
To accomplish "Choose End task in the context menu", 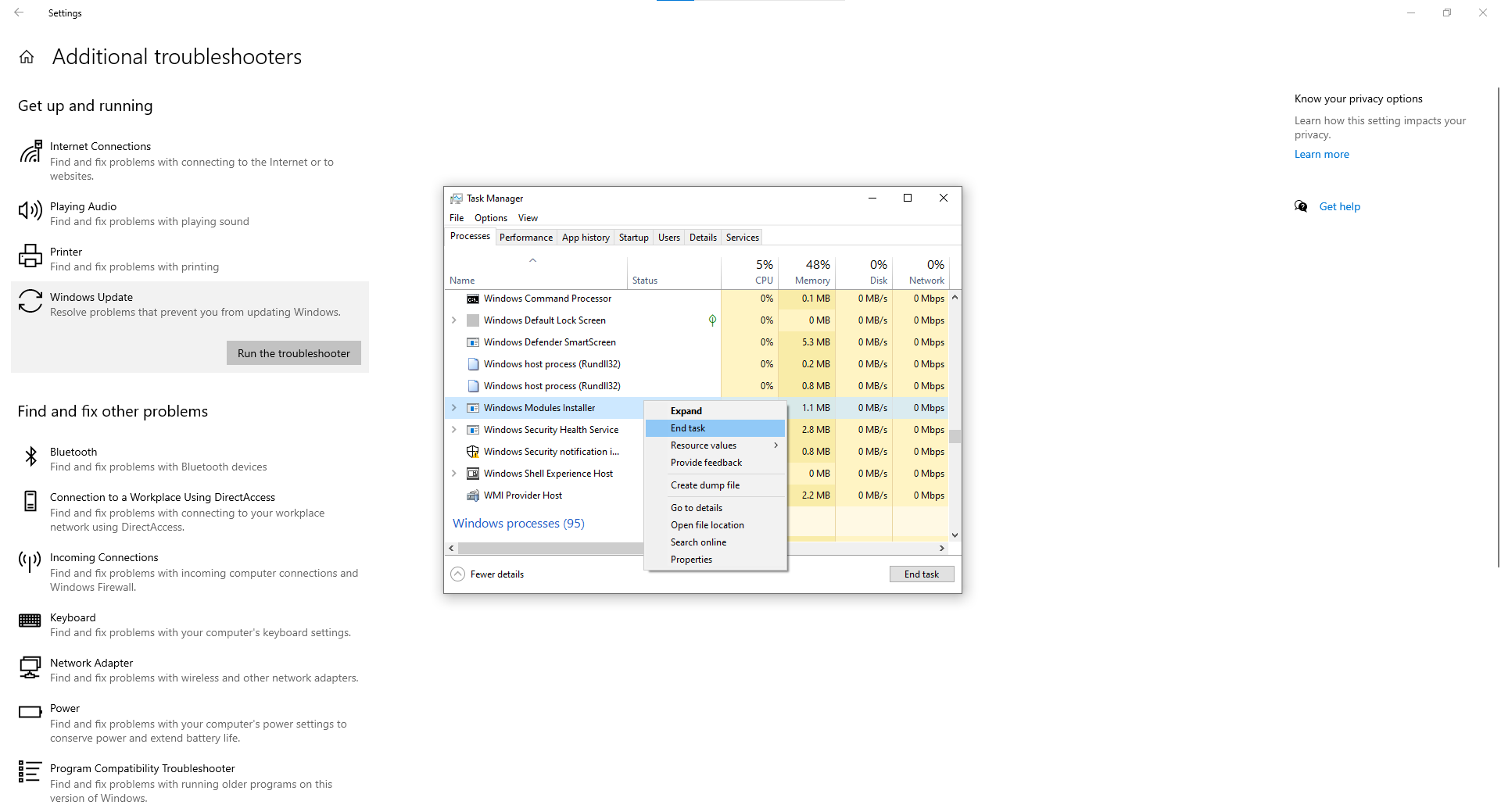I will pos(715,428).
